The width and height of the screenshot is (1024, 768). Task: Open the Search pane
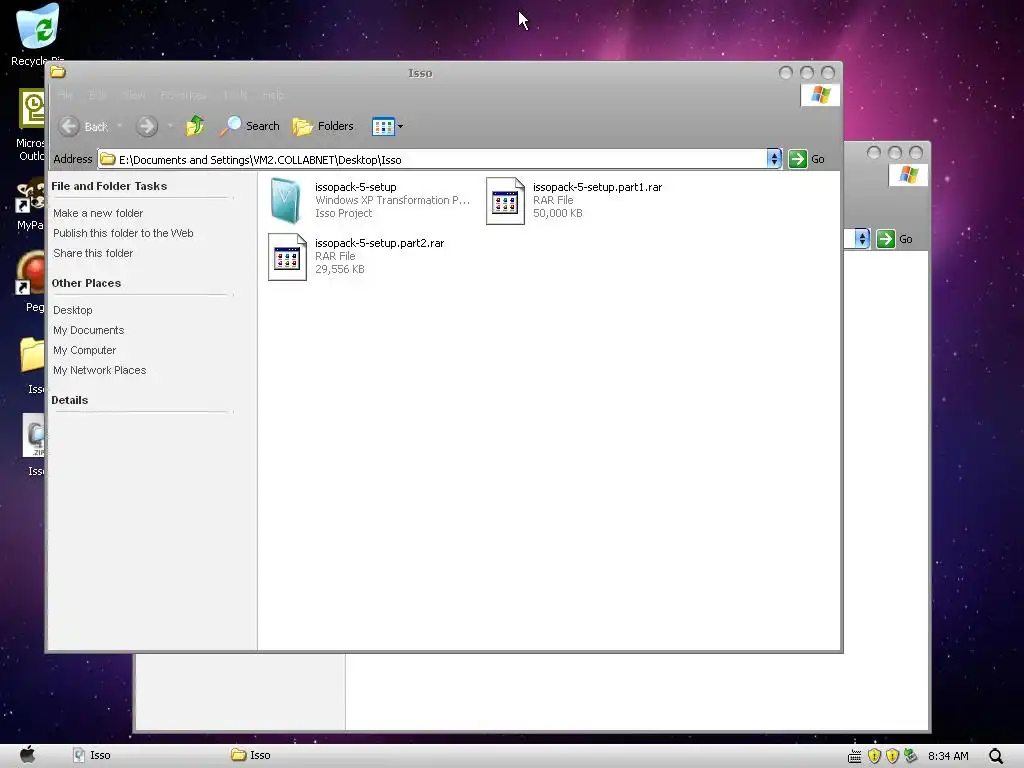pyautogui.click(x=249, y=126)
